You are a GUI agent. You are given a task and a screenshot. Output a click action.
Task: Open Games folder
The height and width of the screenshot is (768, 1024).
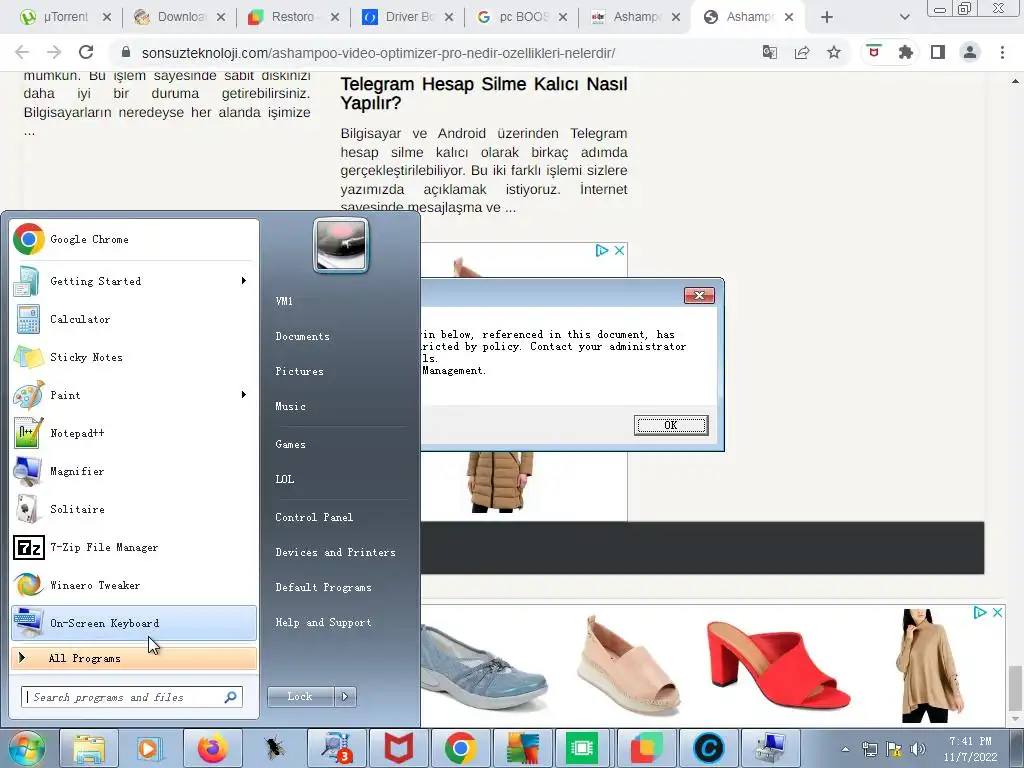(291, 444)
